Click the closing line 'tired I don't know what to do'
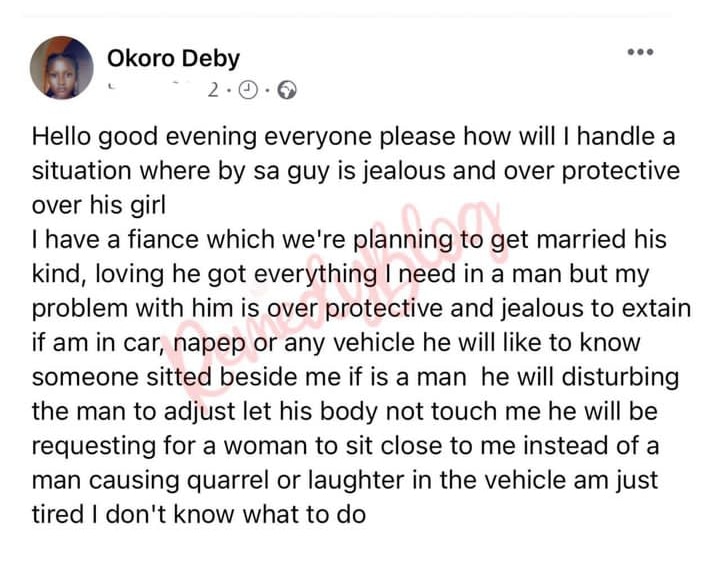This screenshot has width=720, height=582. pos(199,514)
